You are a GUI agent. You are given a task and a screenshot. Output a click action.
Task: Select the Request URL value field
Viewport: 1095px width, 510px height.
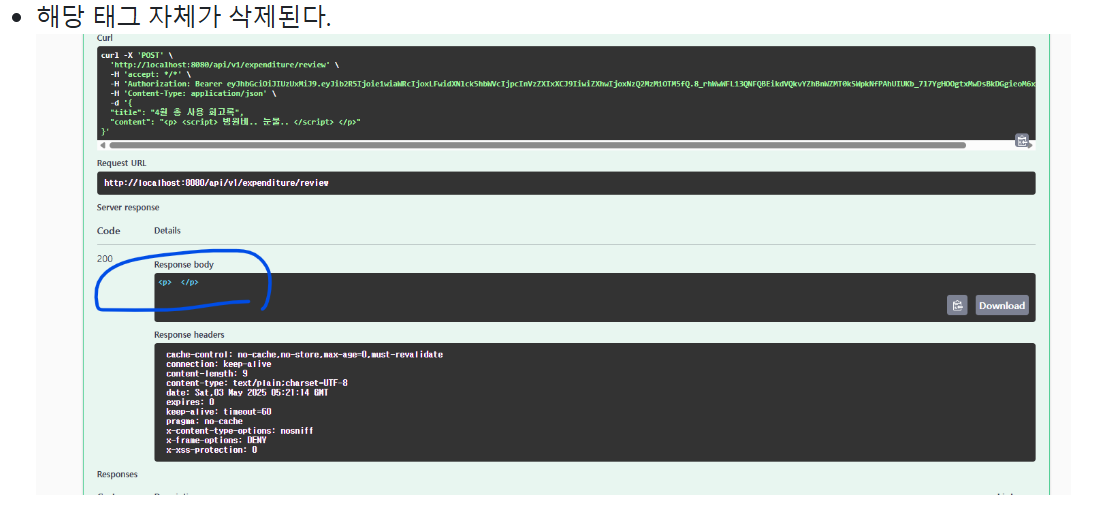coord(566,183)
